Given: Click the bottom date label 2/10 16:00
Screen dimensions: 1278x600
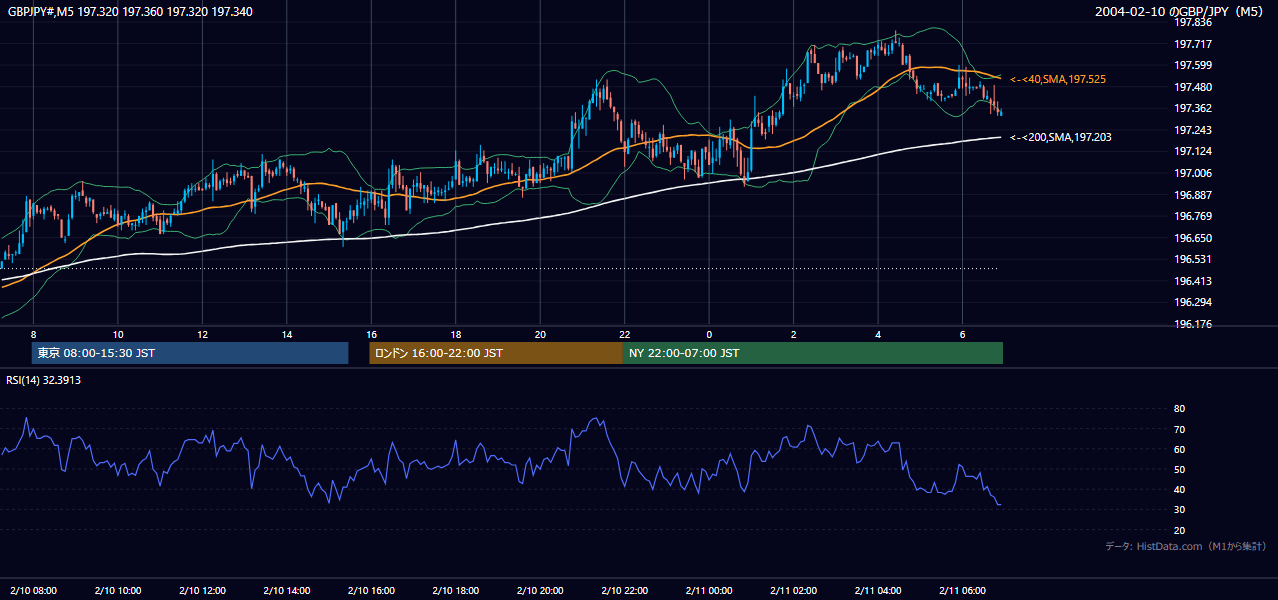Looking at the screenshot, I should tap(372, 590).
